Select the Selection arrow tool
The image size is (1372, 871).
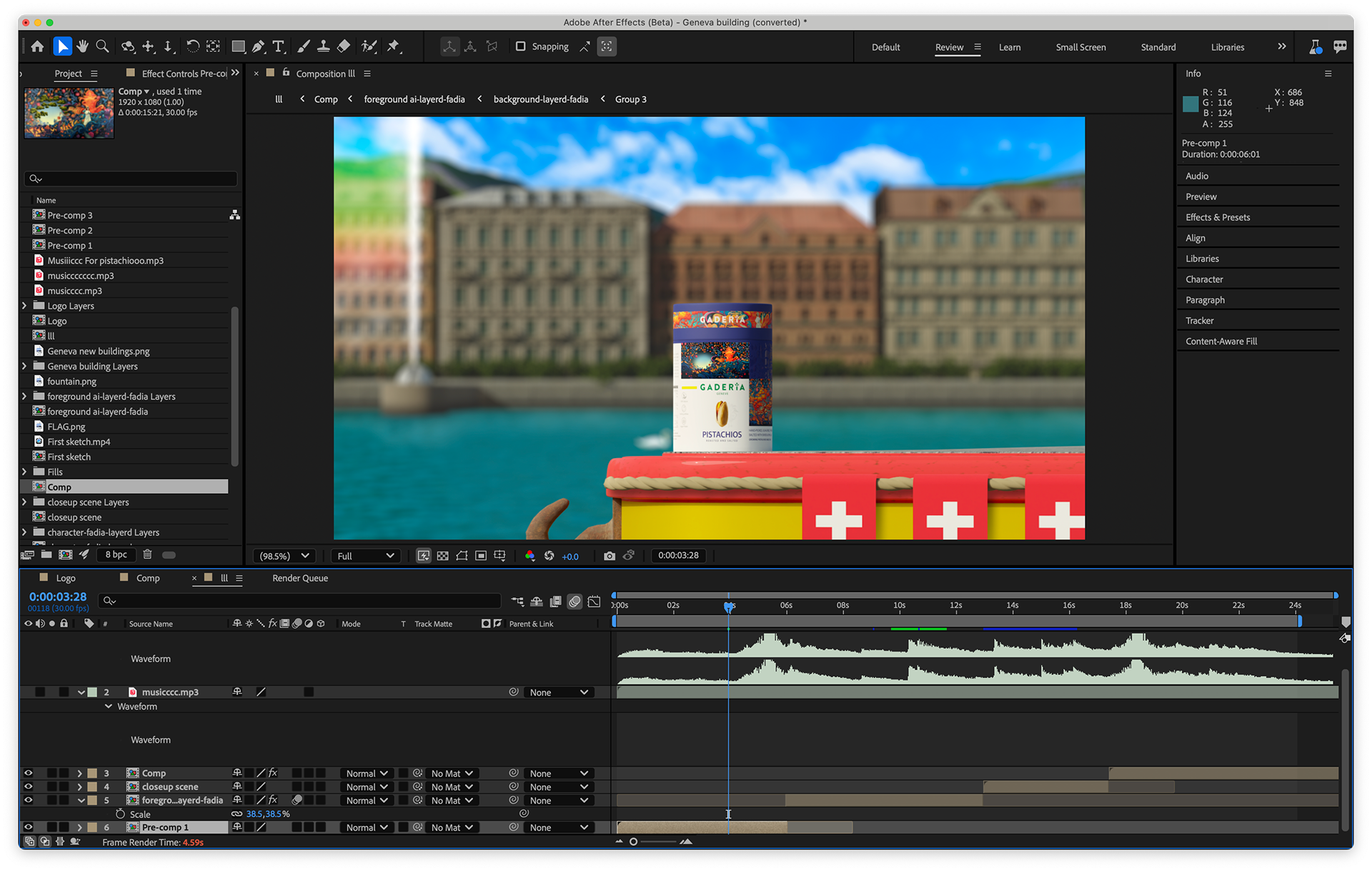[x=62, y=46]
